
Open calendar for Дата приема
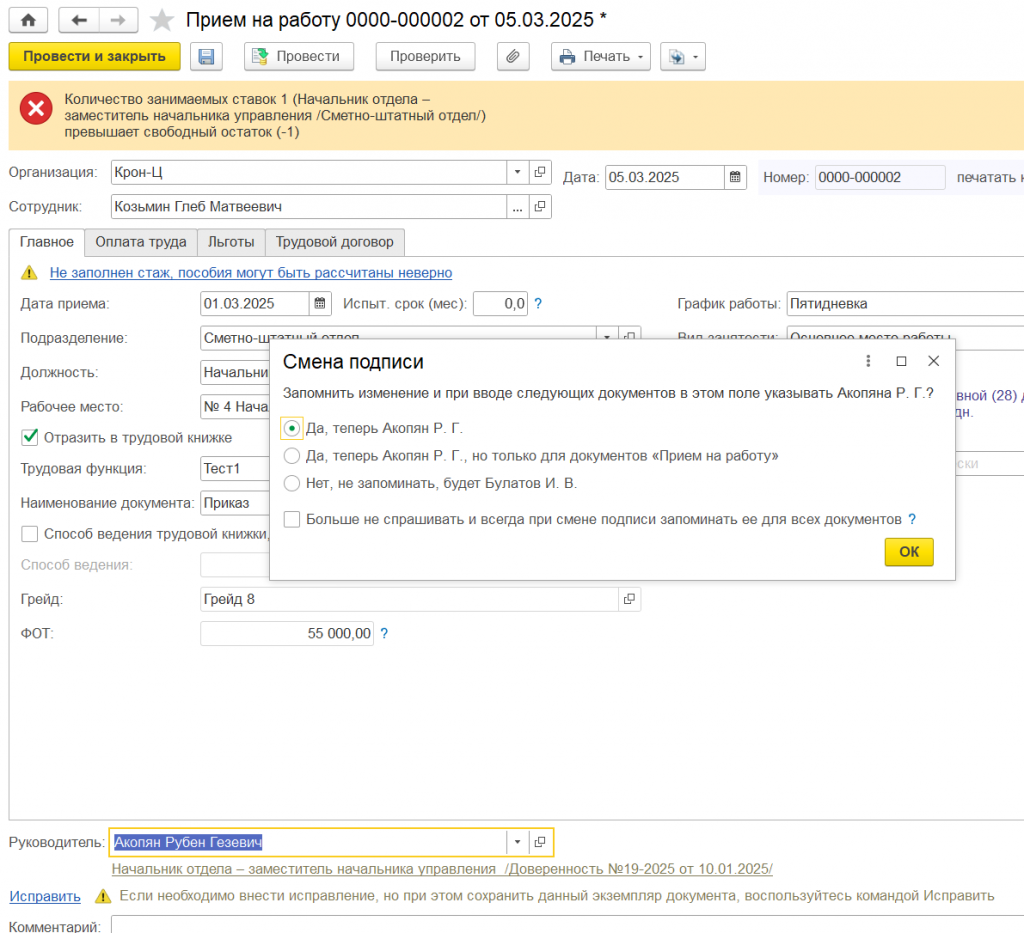coord(320,304)
